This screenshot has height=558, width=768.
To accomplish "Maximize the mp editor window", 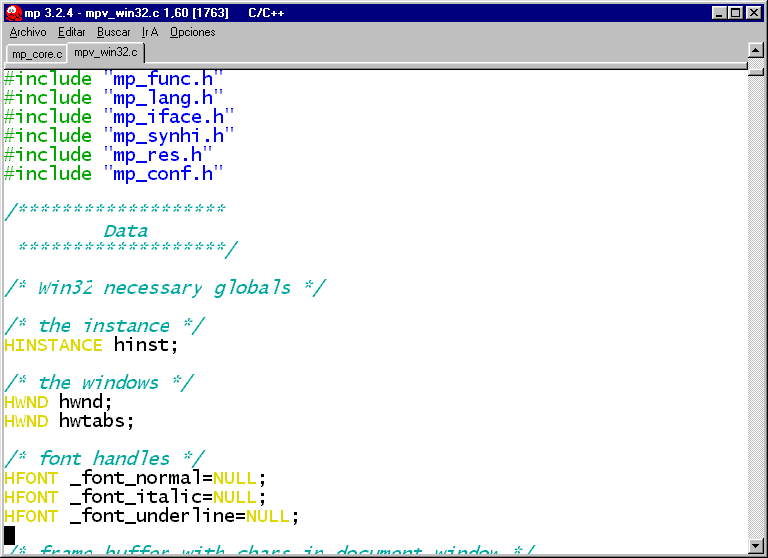I will point(736,12).
